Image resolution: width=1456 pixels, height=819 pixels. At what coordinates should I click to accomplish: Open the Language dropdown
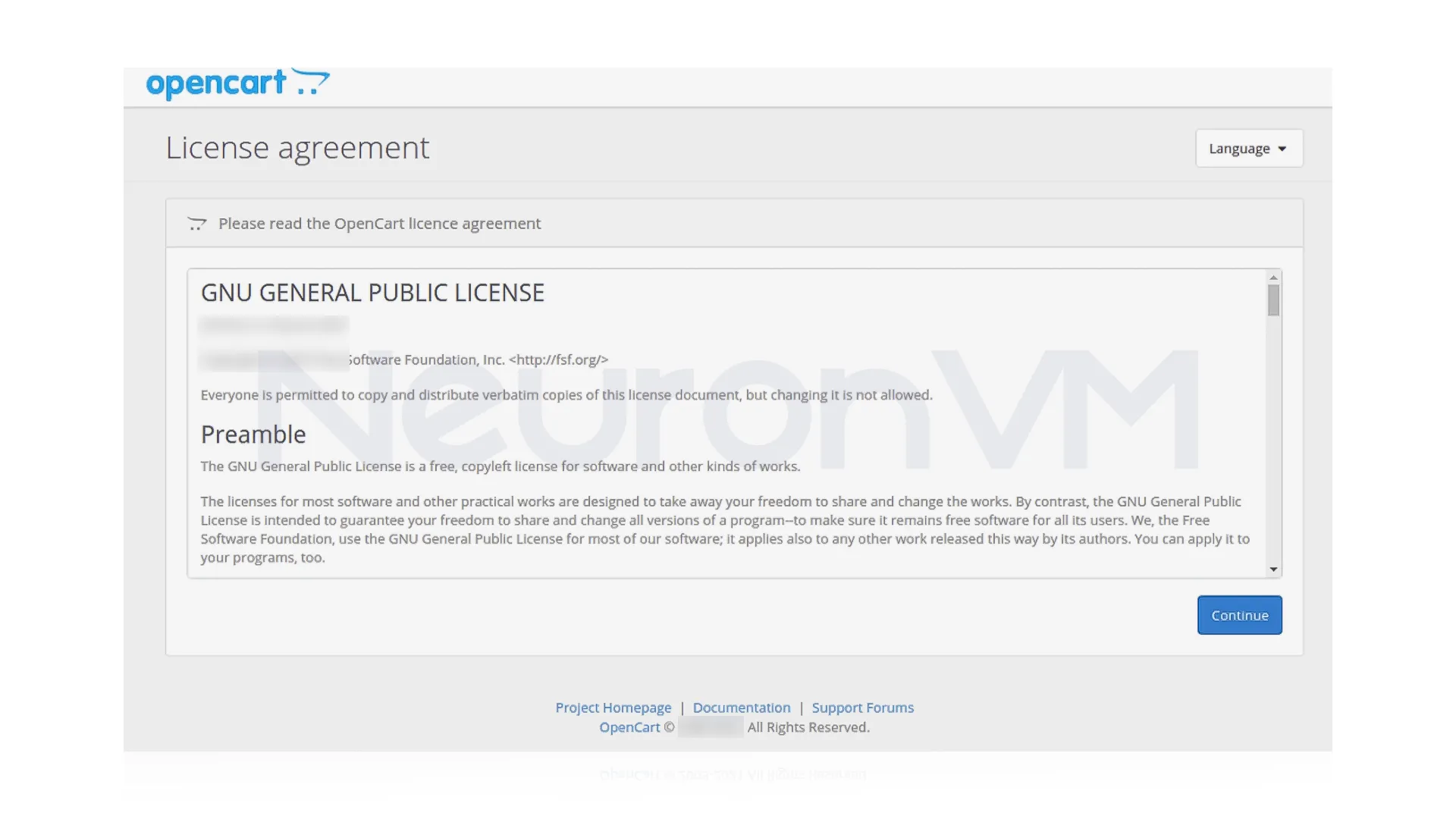point(1249,149)
